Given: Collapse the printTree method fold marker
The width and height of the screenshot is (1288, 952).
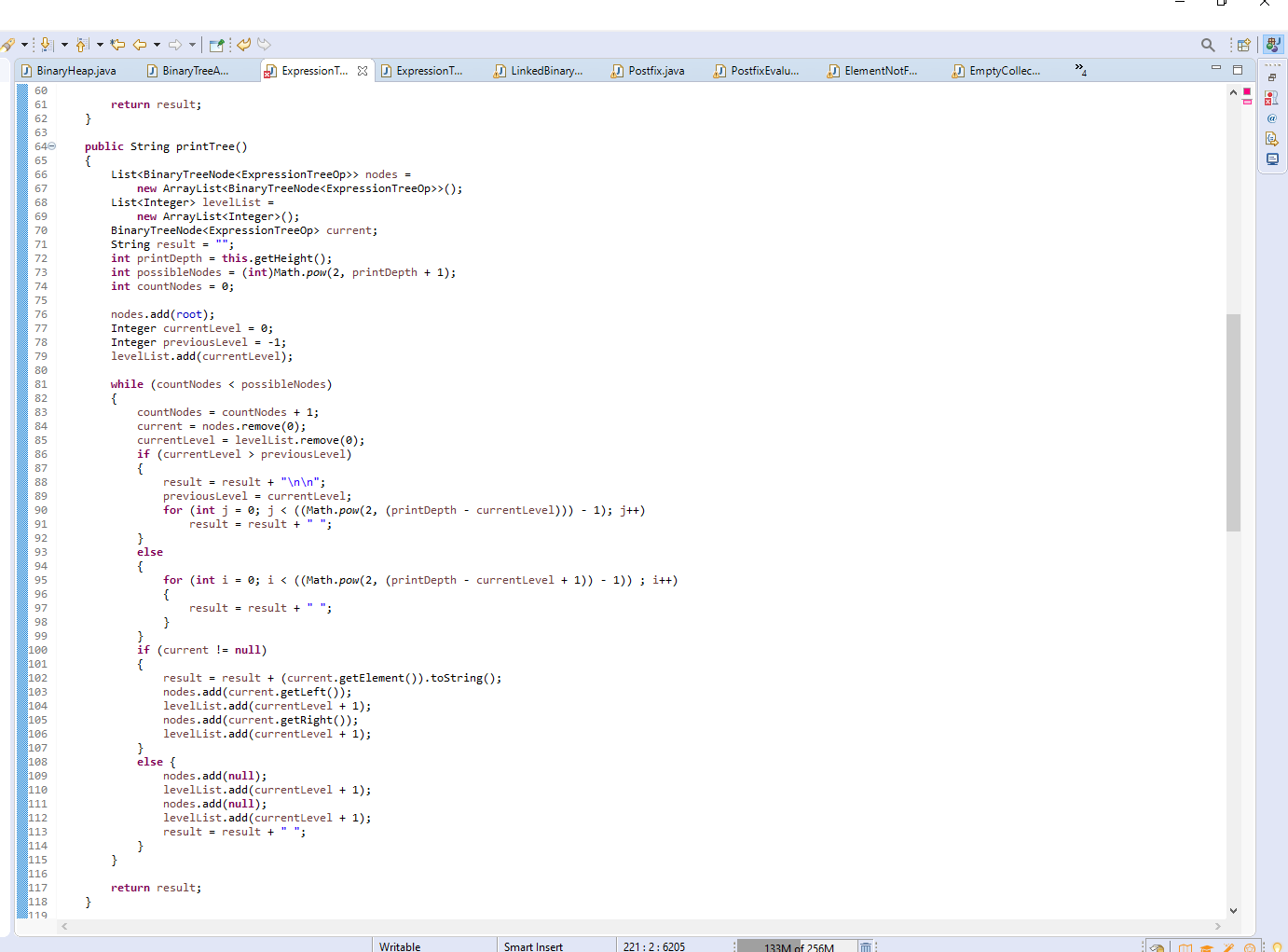Looking at the screenshot, I should [51, 146].
